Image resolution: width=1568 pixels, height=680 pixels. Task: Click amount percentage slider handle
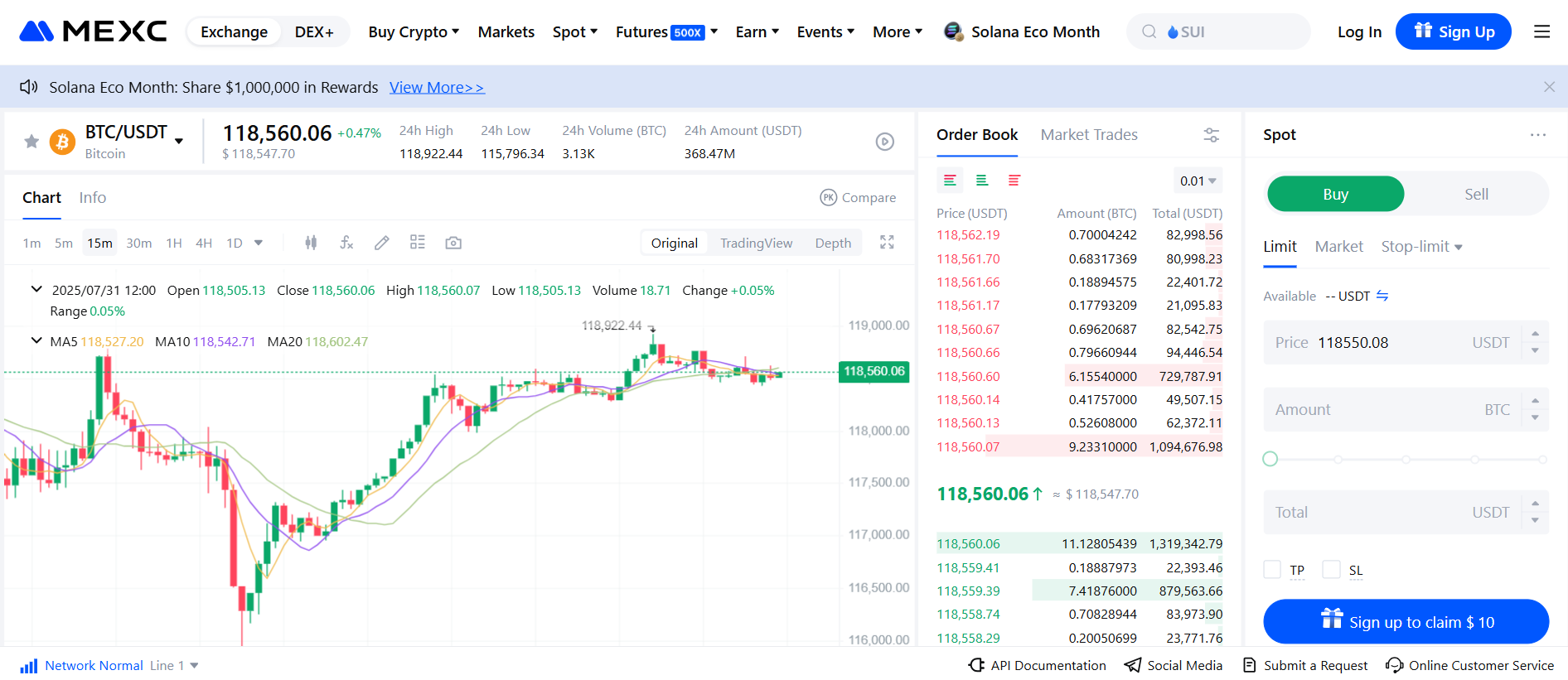click(x=1270, y=459)
